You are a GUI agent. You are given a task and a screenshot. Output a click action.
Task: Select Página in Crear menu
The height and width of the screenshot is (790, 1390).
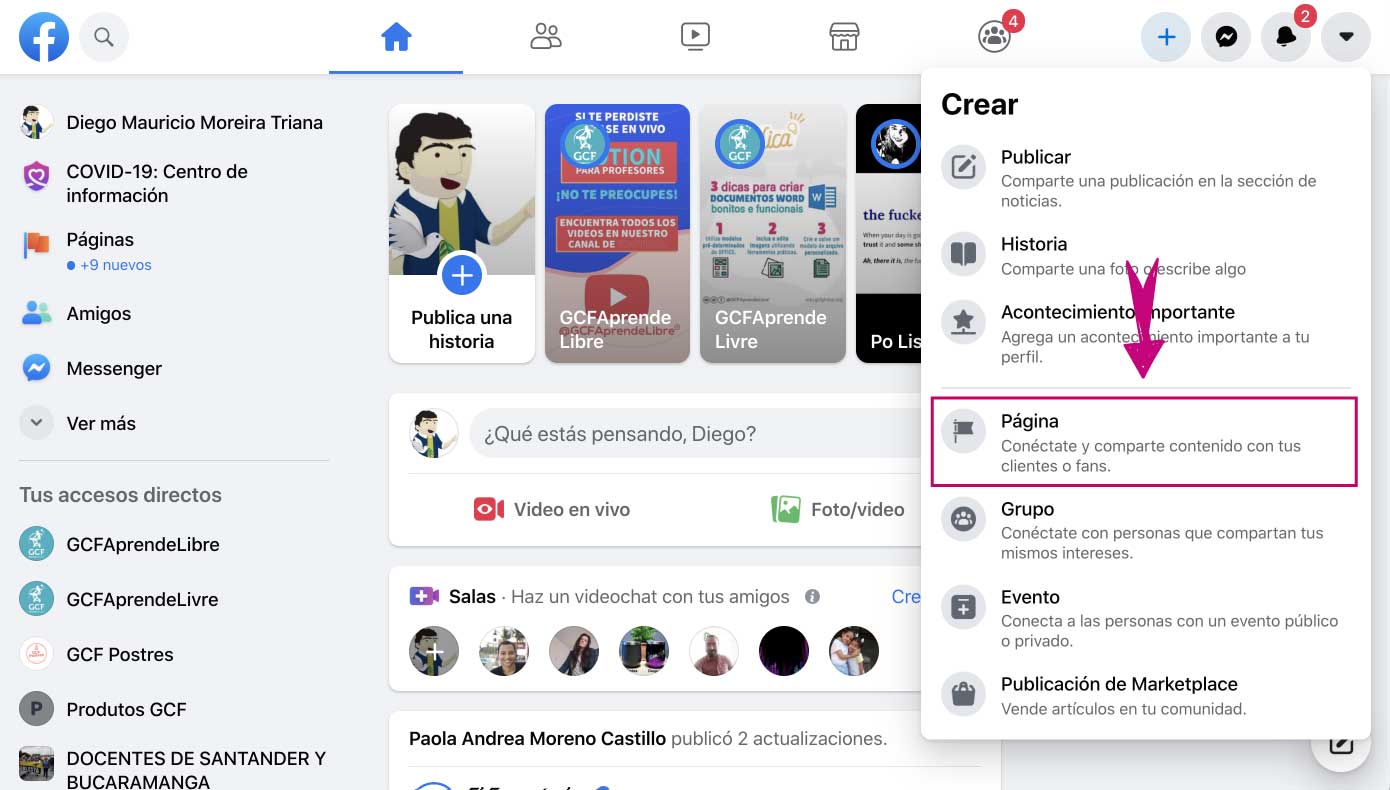click(1145, 442)
